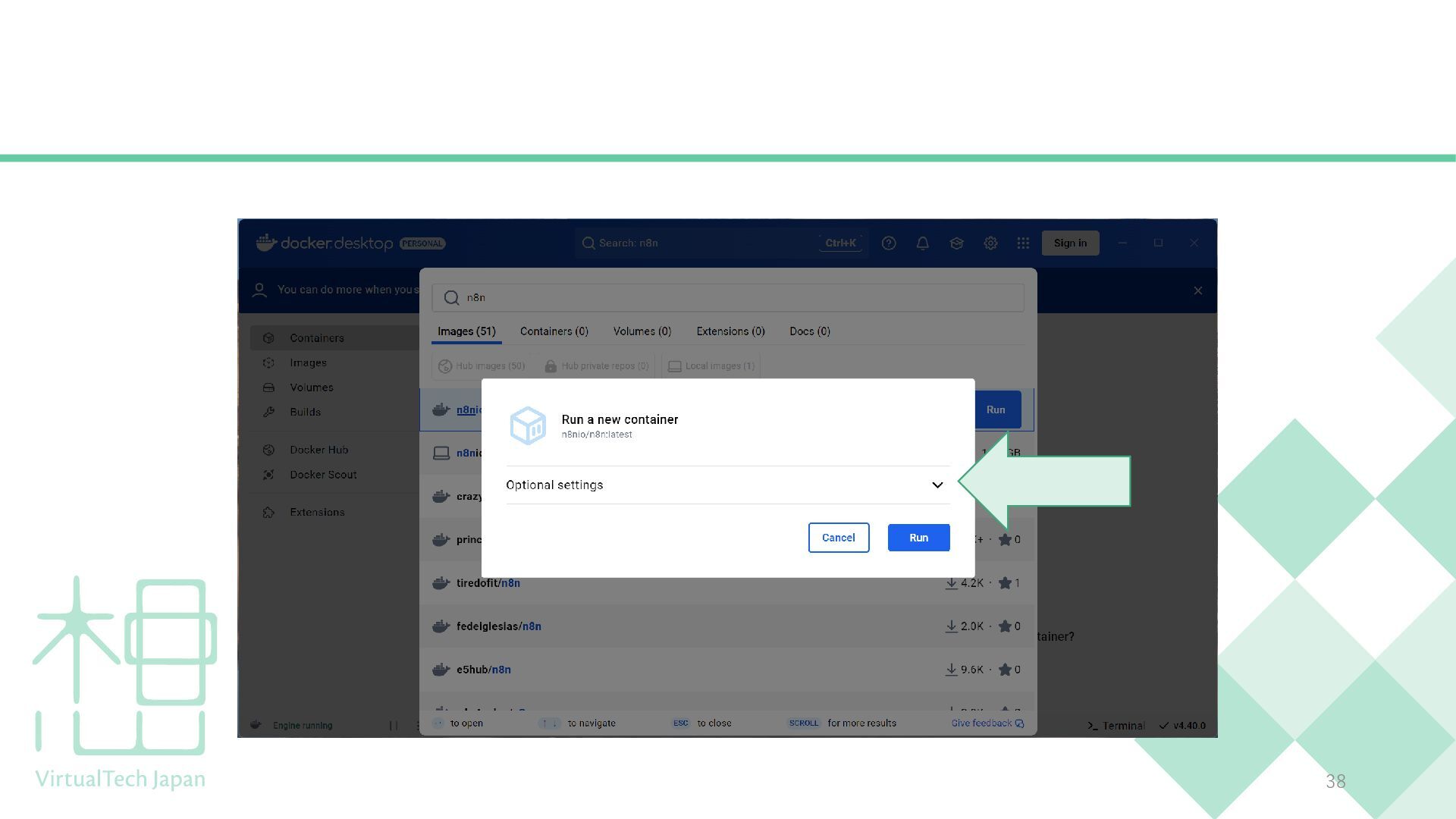Select the tiredofit/n8n search result
Image resolution: width=1456 pixels, height=819 pixels.
(x=488, y=583)
